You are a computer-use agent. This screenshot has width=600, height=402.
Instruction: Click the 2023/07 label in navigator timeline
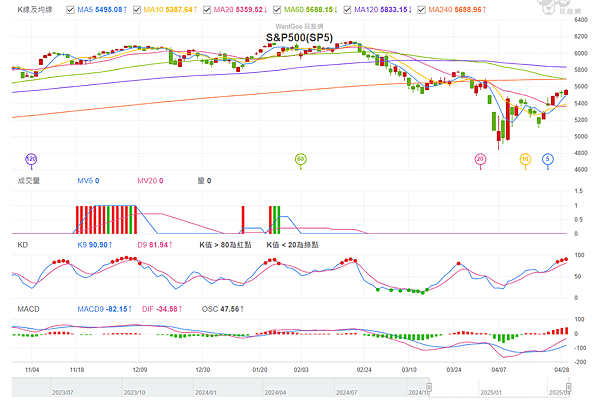pos(62,393)
